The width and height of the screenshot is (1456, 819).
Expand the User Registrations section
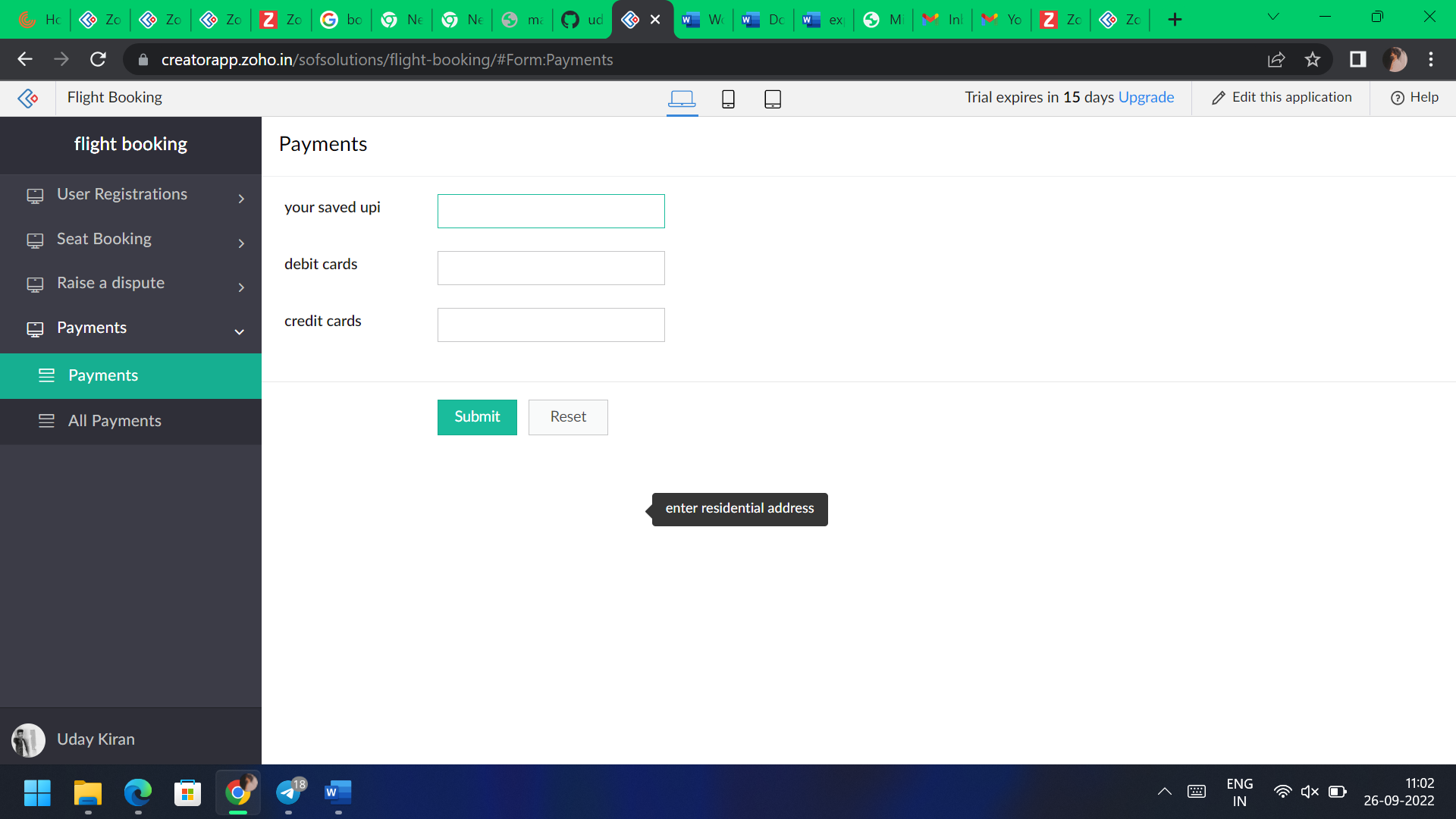coord(241,199)
